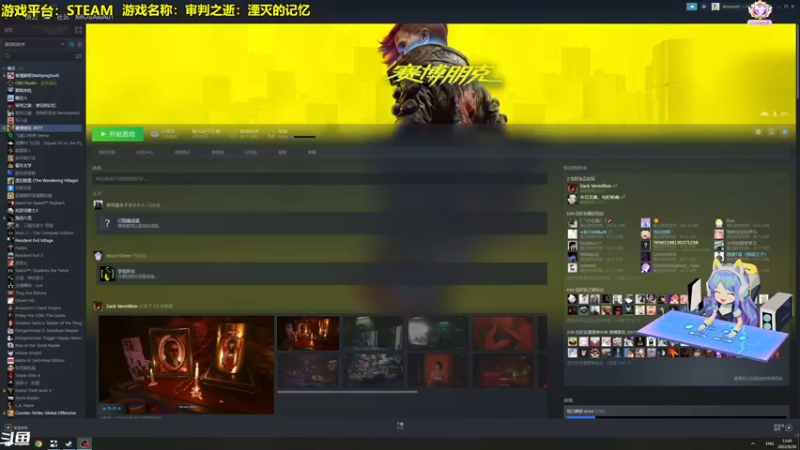Open large candlelit screenshot by Zack Vermillion
Image resolution: width=800 pixels, height=450 pixels.
(186, 365)
